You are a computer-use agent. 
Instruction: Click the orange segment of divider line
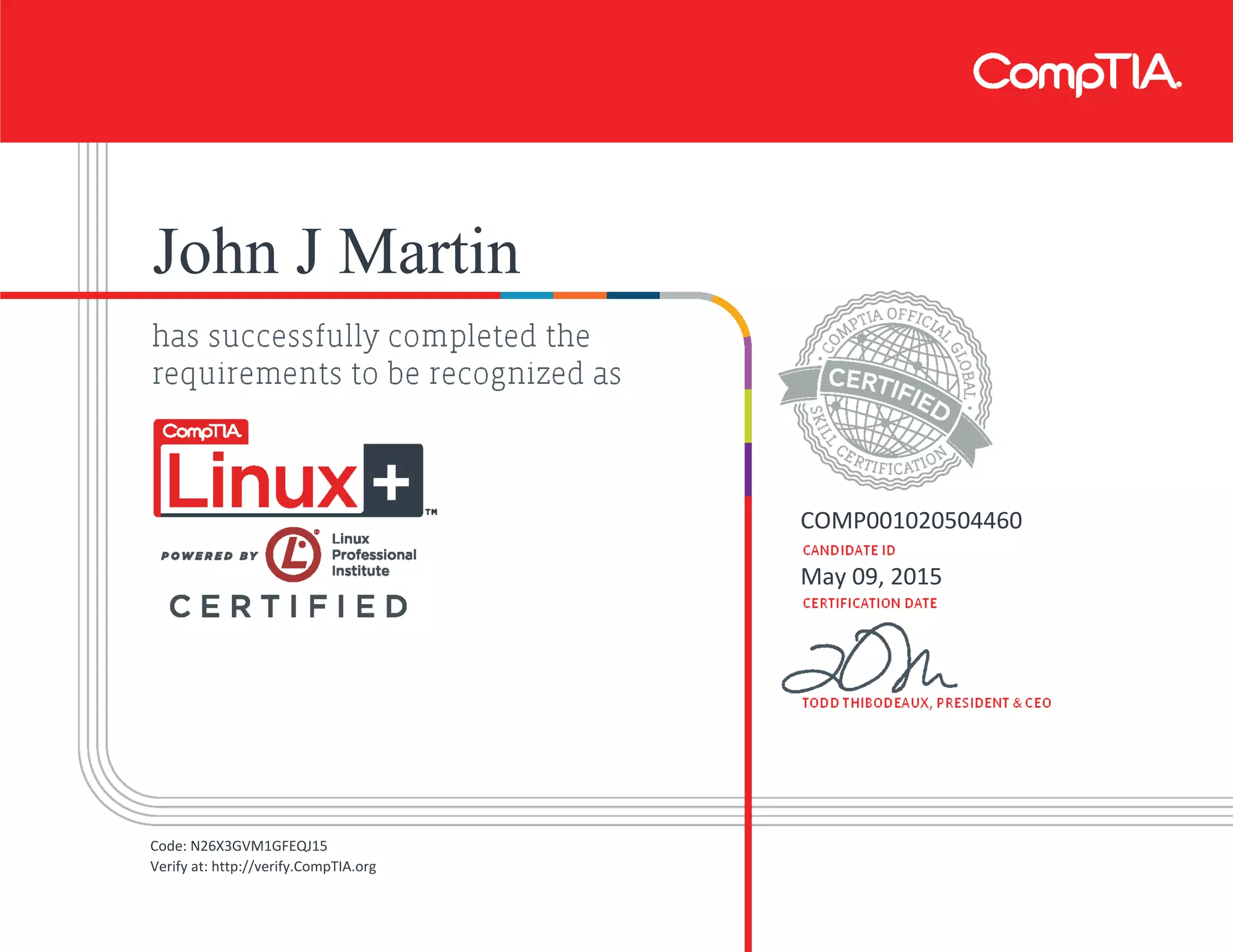click(579, 295)
